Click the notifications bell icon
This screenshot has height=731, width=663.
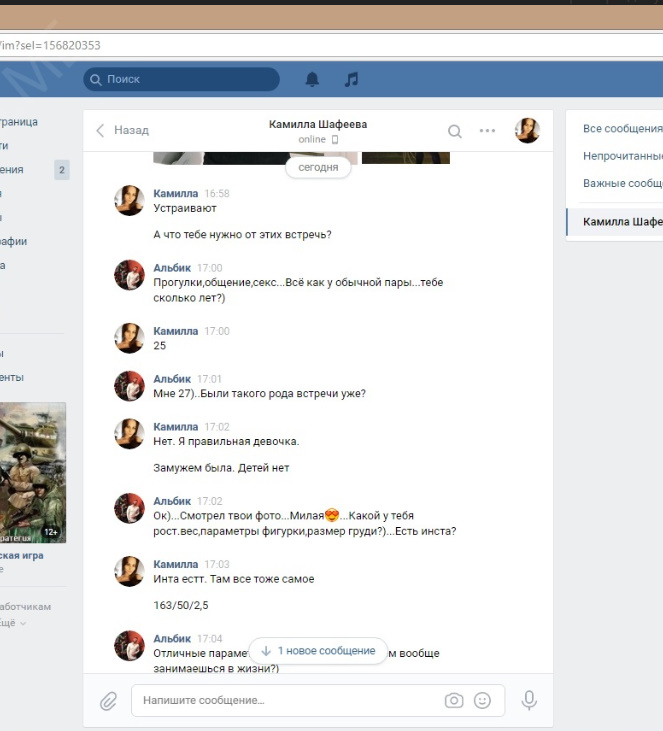312,79
